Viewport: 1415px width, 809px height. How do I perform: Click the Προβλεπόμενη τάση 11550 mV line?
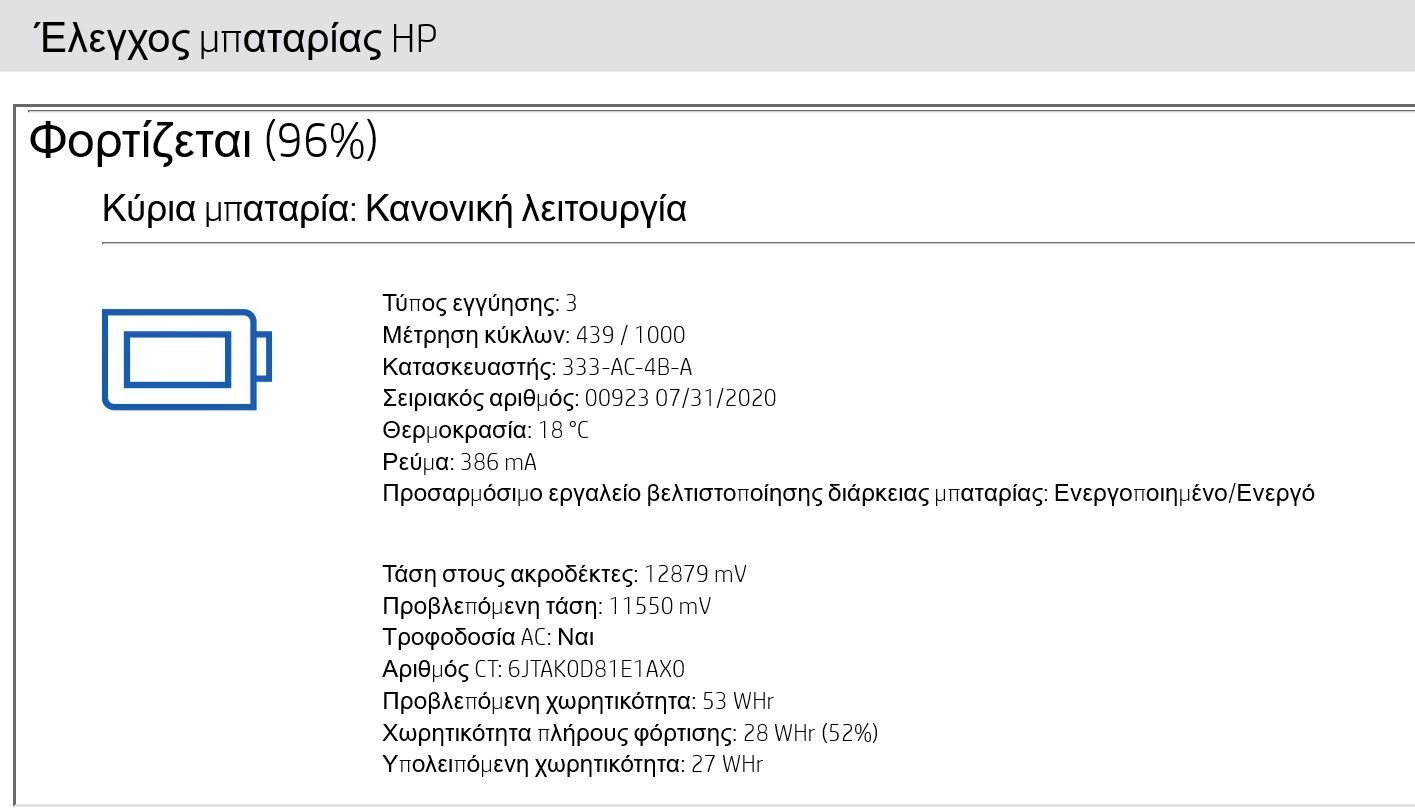click(547, 606)
